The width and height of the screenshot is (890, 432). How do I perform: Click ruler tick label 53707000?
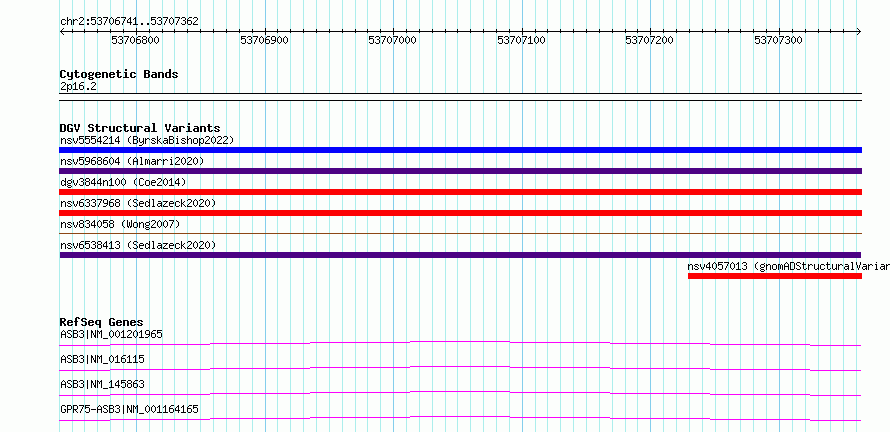(x=392, y=40)
